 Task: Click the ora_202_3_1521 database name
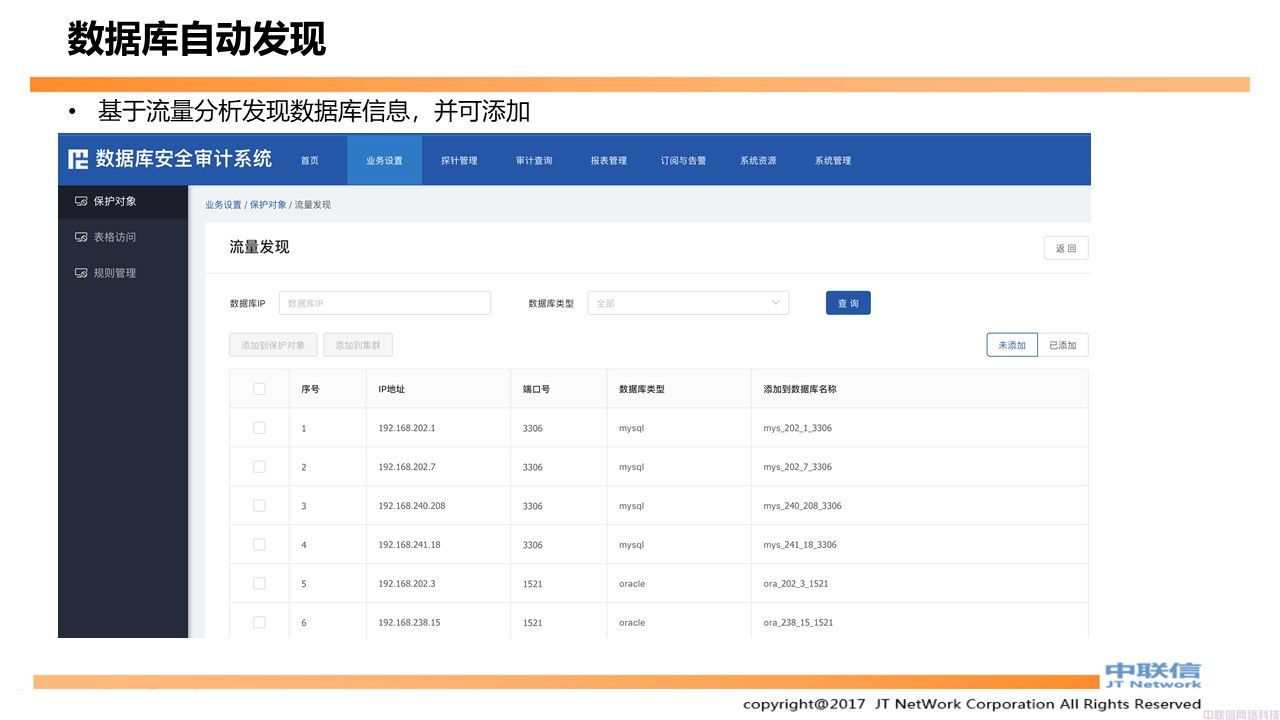click(x=796, y=584)
